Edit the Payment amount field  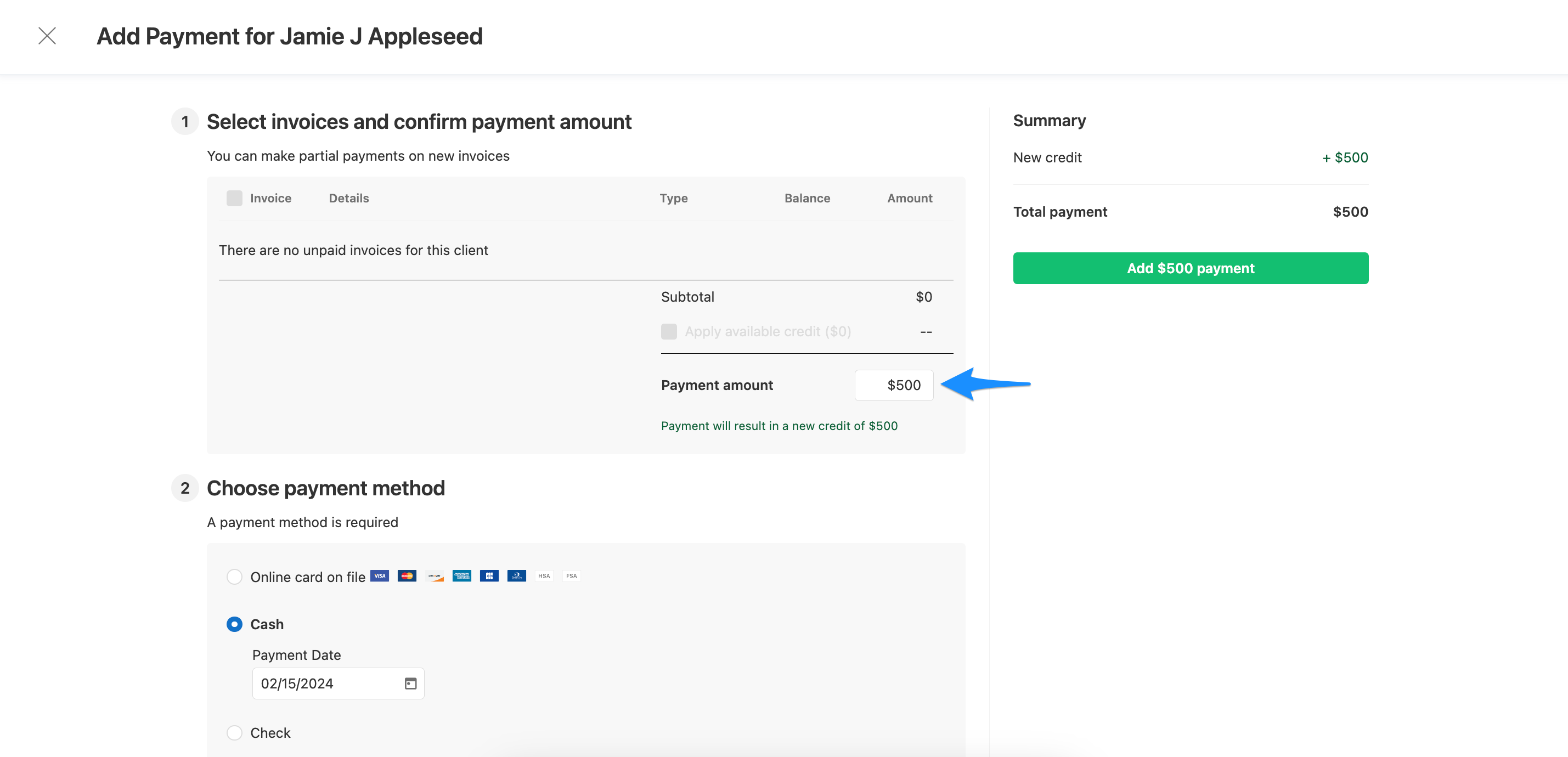tap(894, 385)
